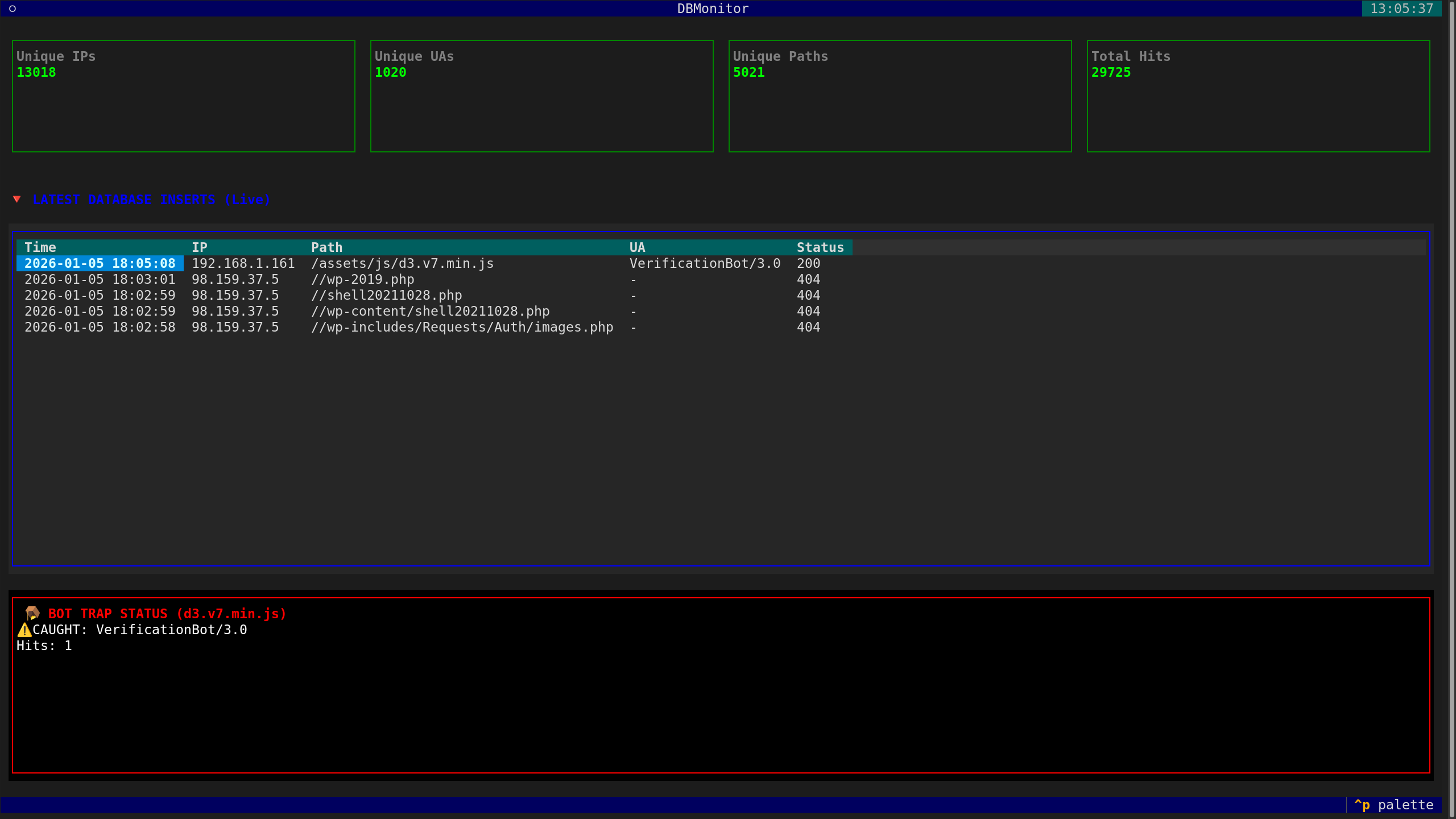The height and width of the screenshot is (819, 1456).
Task: Click the Unique Paths value 5021
Action: click(x=749, y=72)
